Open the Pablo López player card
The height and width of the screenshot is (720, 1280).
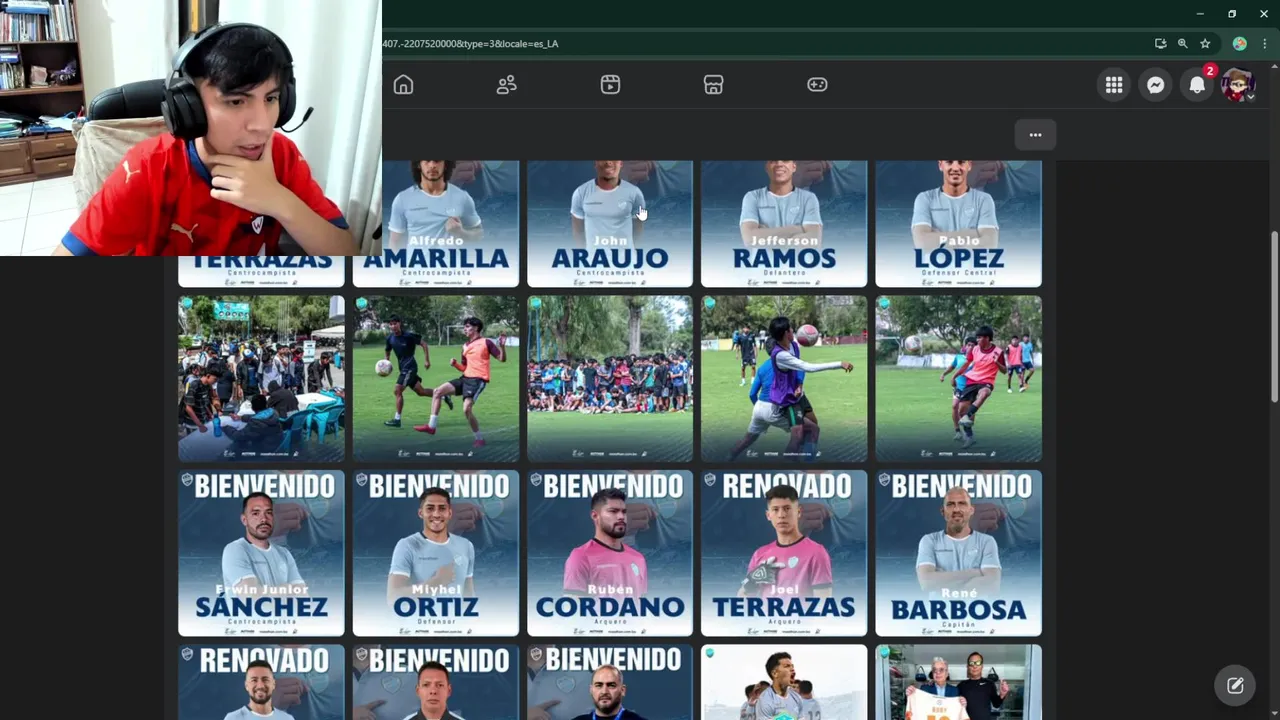(958, 224)
